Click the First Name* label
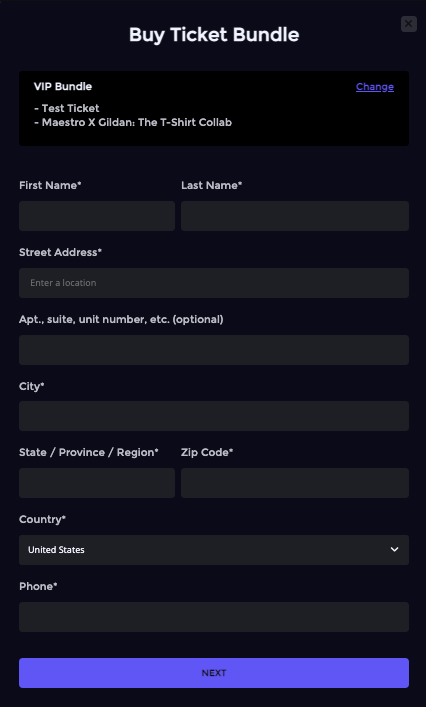This screenshot has height=707, width=426. click(x=50, y=185)
